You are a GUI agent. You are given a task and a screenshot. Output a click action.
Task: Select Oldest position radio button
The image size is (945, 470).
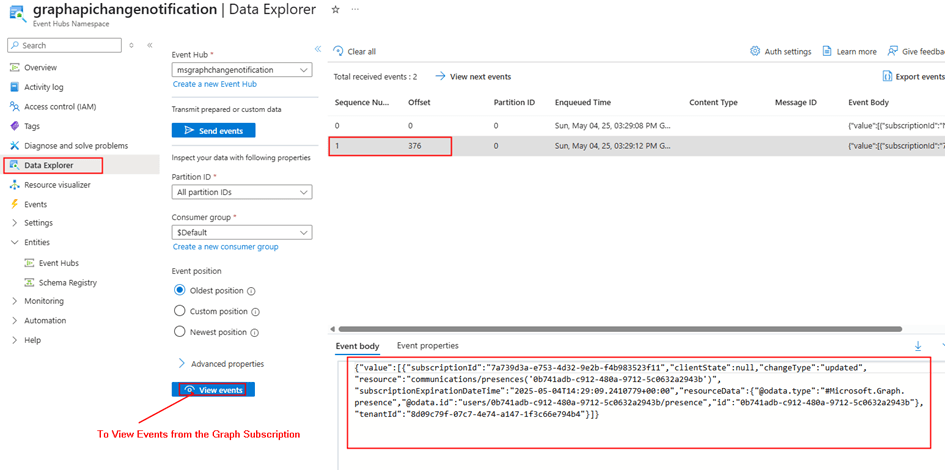[x=180, y=290]
